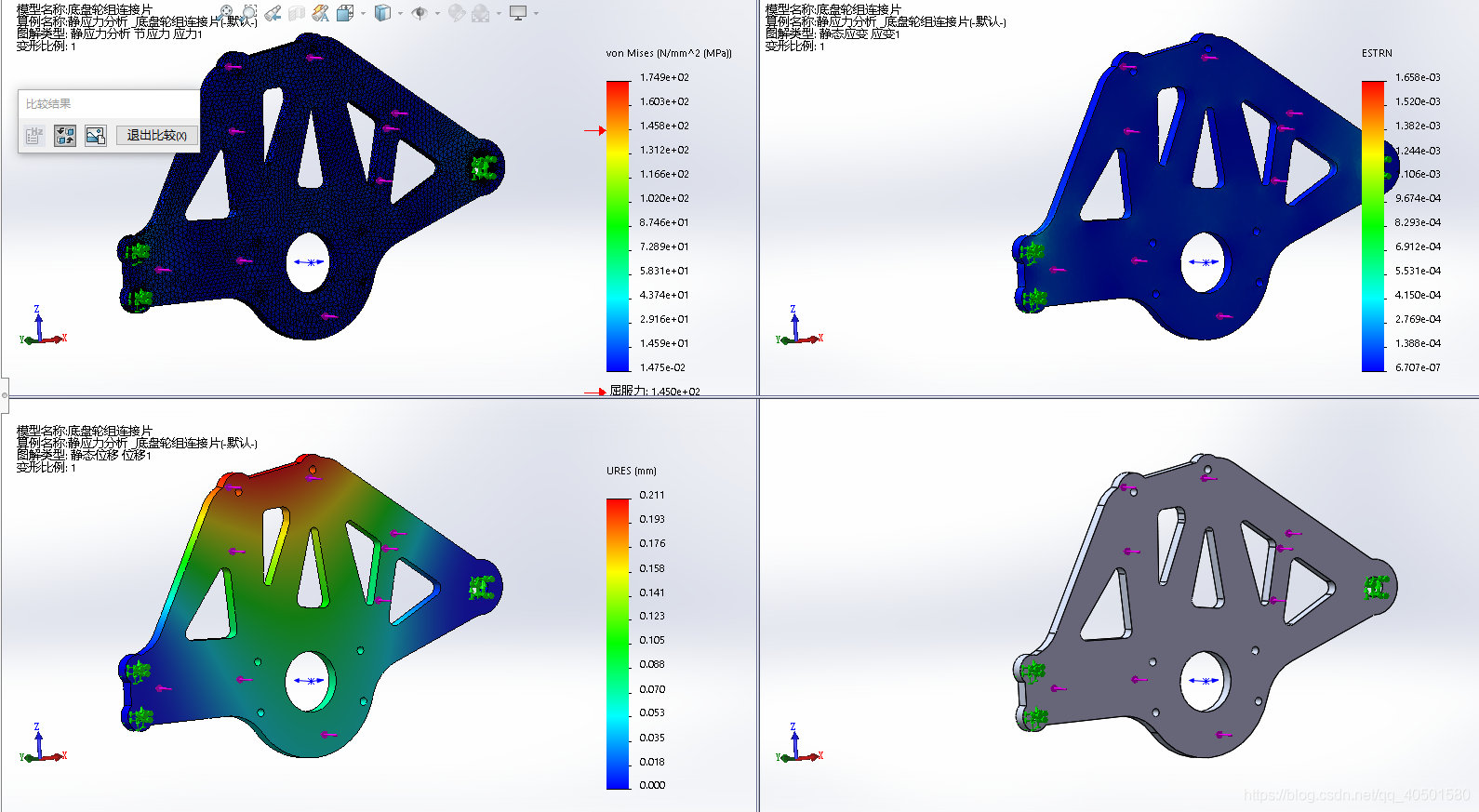
Task: Click coordinate triad in displacement view
Action: (43, 743)
